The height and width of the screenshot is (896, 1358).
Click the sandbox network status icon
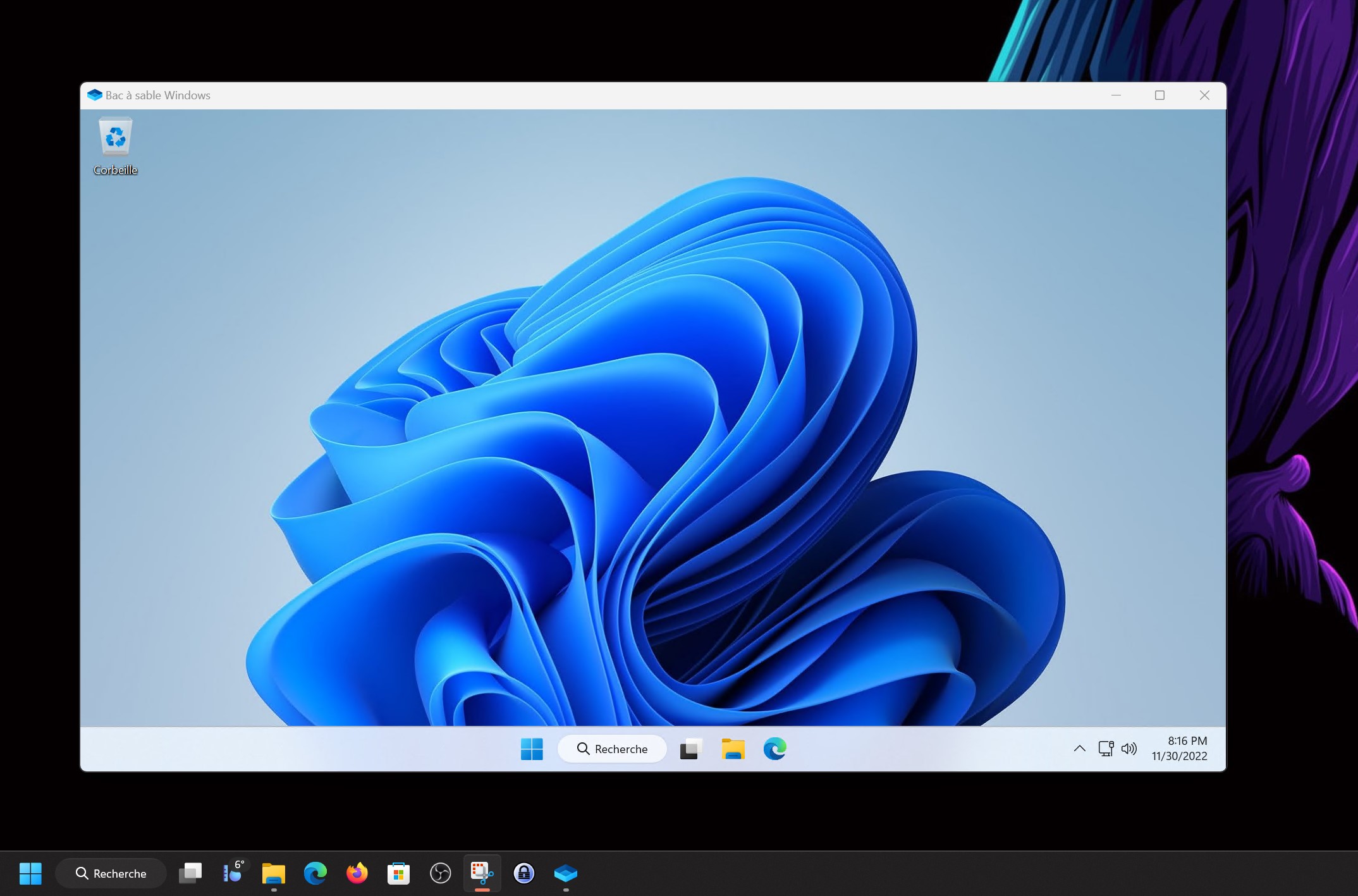click(x=1105, y=749)
